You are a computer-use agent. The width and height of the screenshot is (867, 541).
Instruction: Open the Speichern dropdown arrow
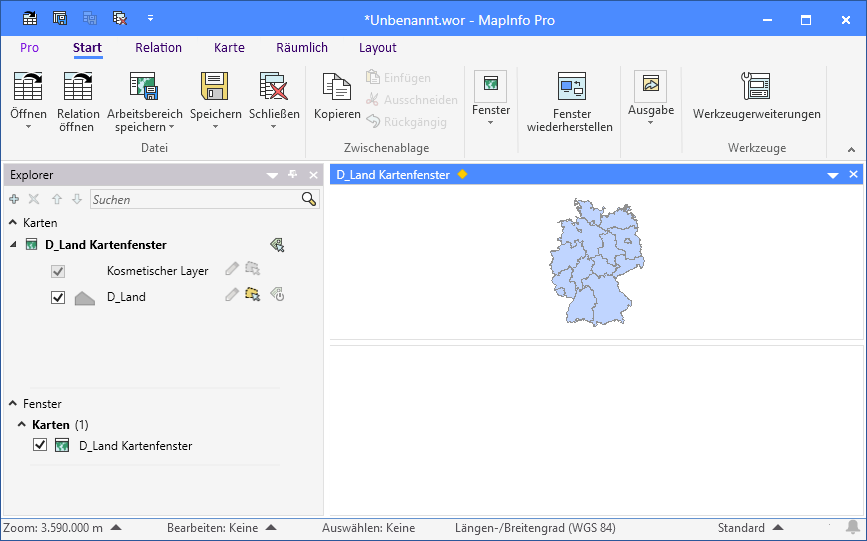(215, 127)
